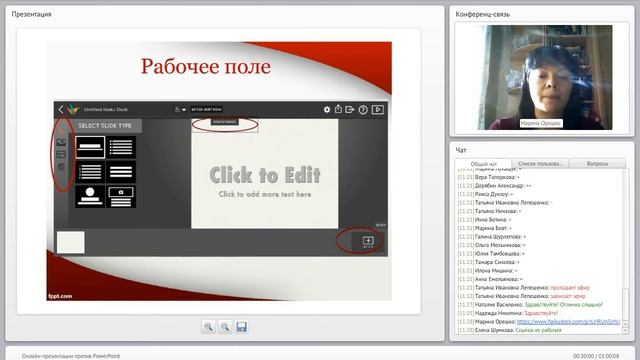Click the Чат panel title
This screenshot has width=640, height=360.
(x=461, y=150)
